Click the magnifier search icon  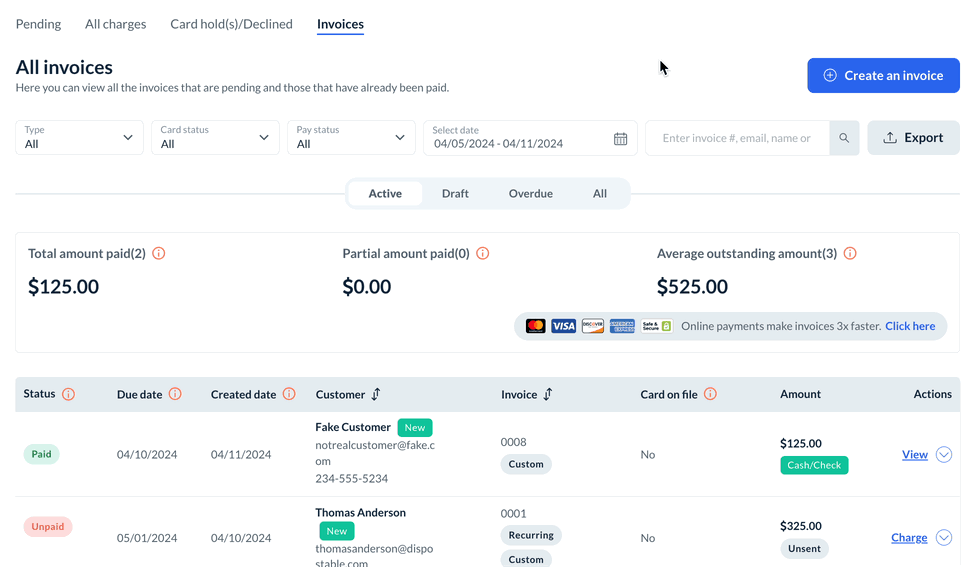click(x=844, y=138)
